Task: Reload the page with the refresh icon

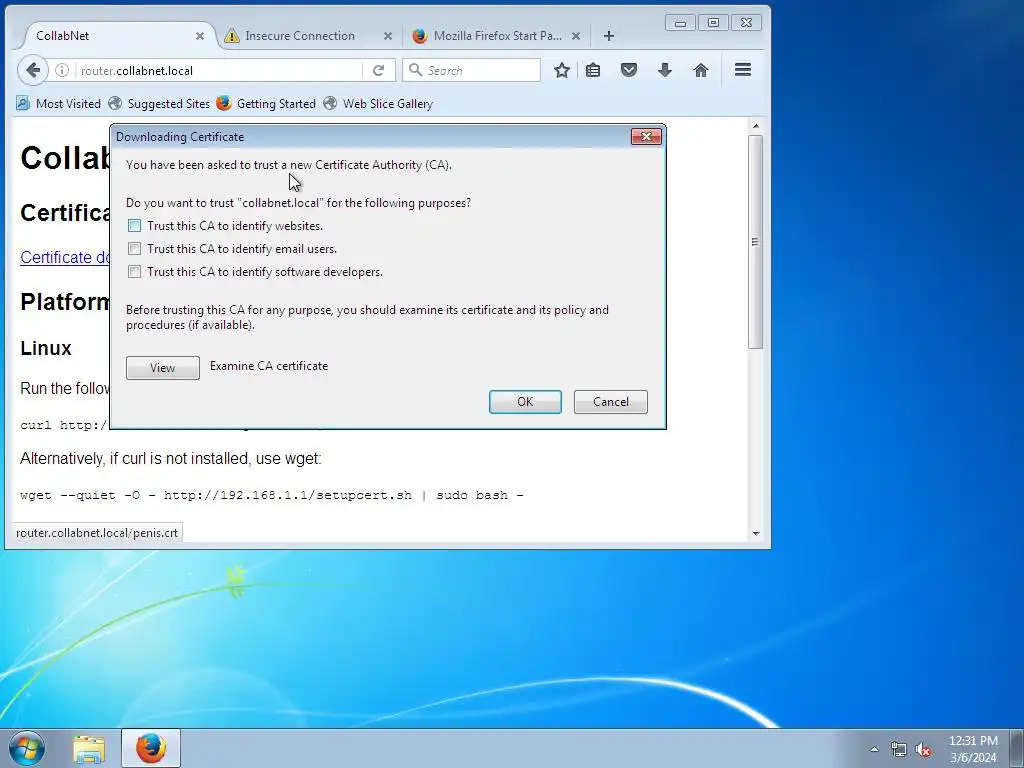Action: [378, 71]
